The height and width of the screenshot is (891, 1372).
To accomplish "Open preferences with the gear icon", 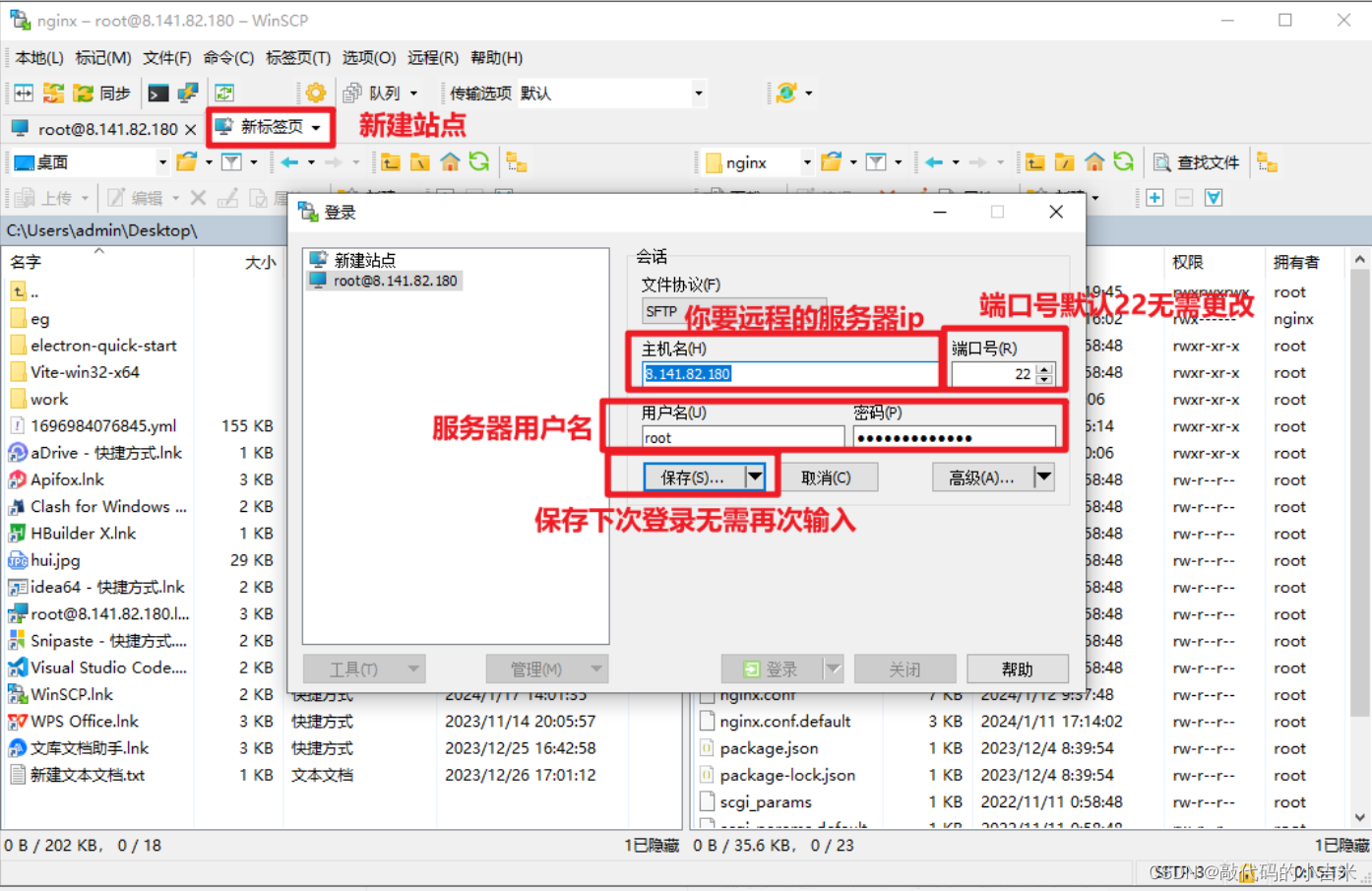I will tap(315, 94).
